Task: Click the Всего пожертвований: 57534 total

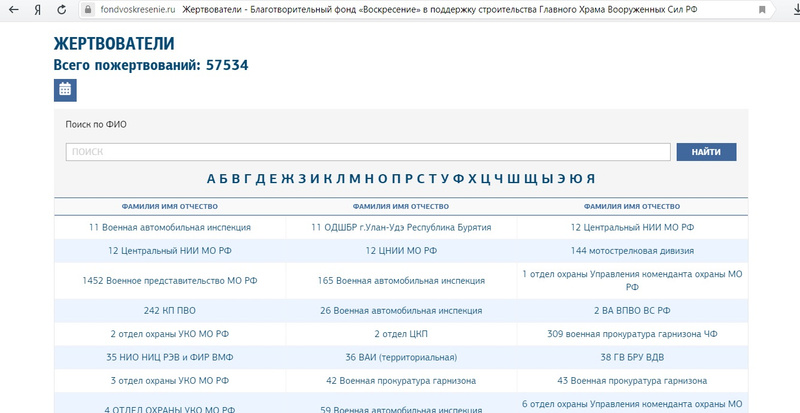Action: point(151,65)
